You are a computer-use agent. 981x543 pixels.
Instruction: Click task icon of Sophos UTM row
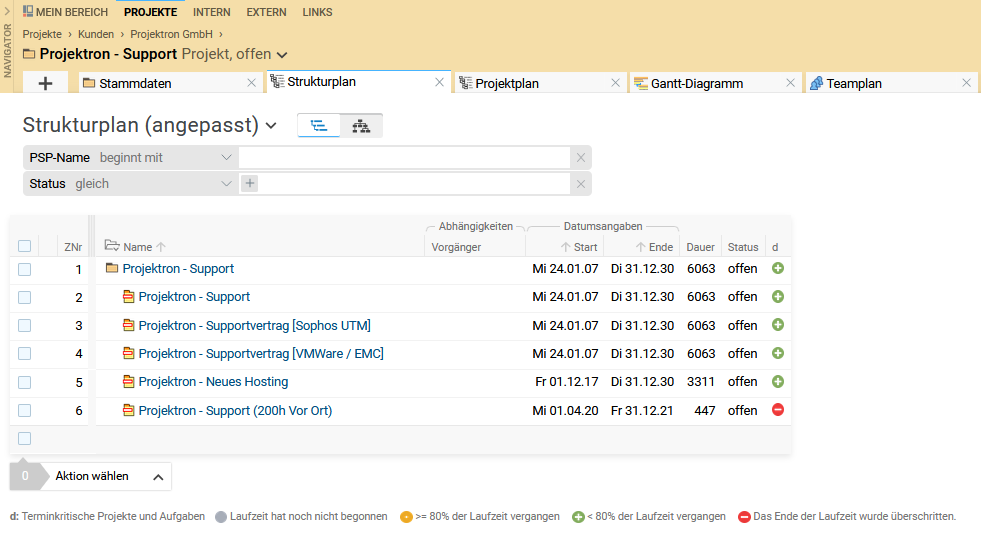tap(128, 325)
